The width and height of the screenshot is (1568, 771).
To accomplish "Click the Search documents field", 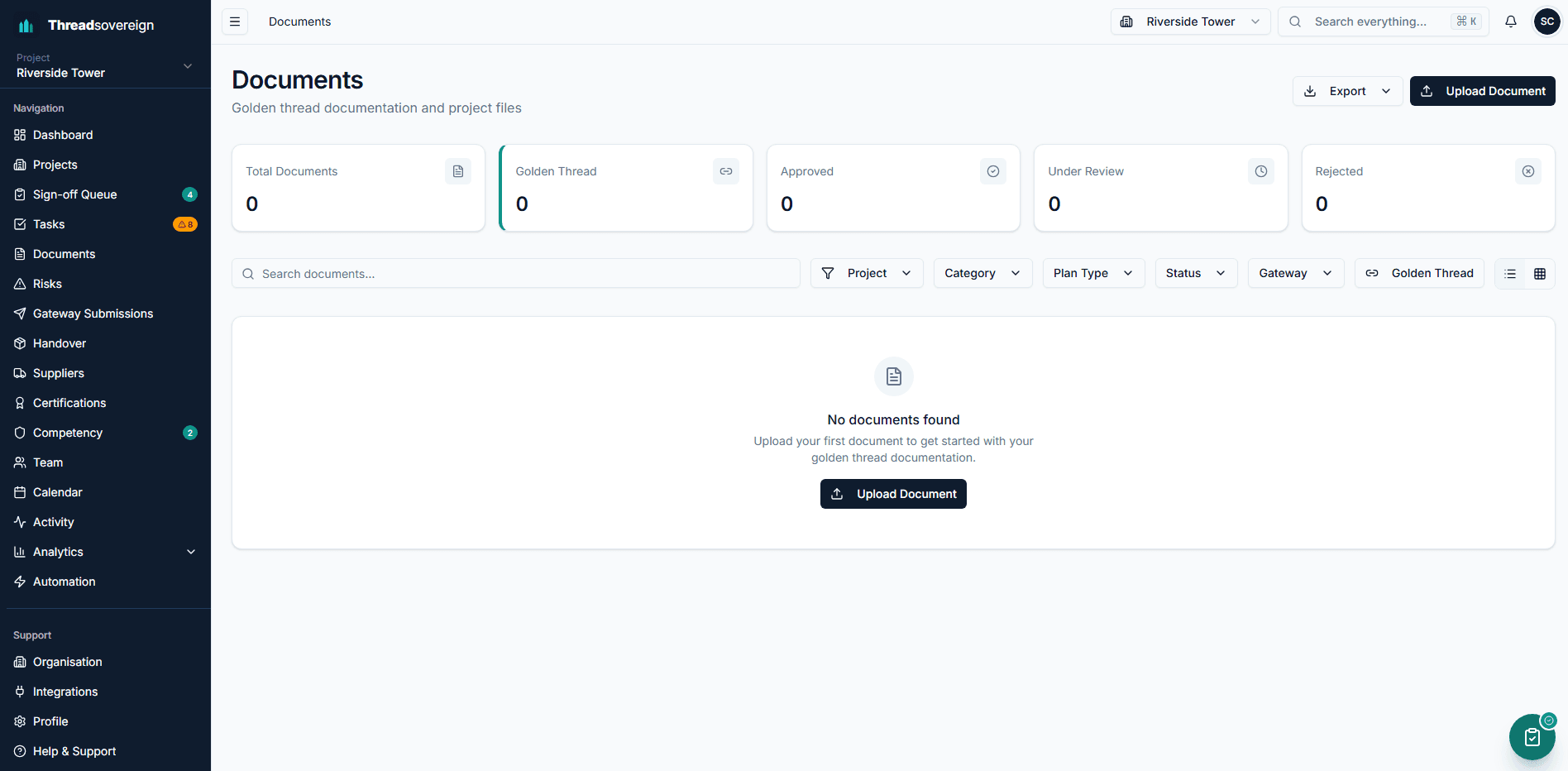I will tap(516, 273).
